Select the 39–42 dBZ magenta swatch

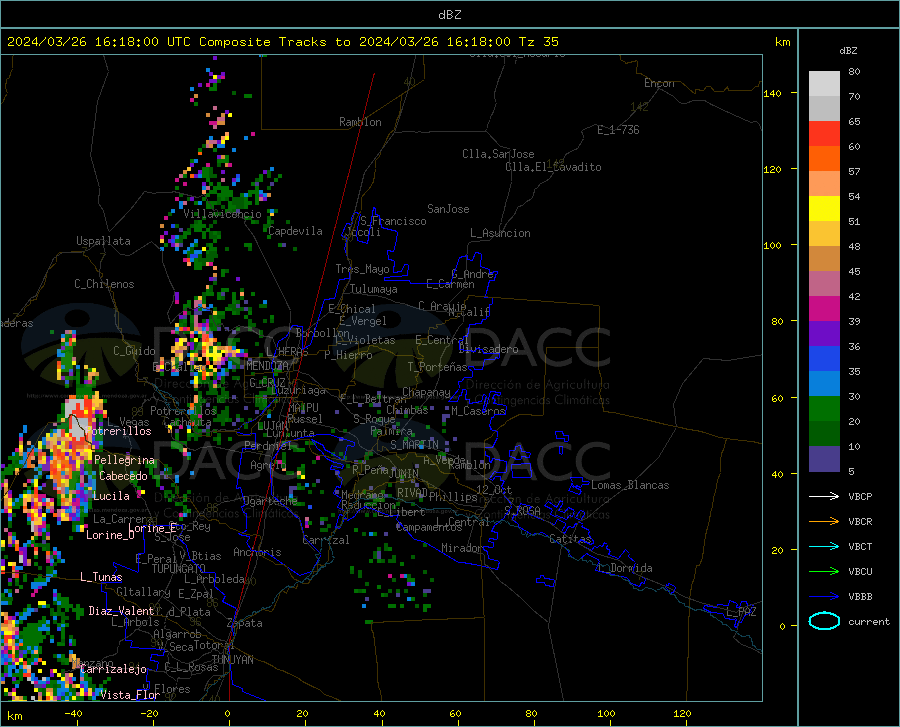click(824, 309)
